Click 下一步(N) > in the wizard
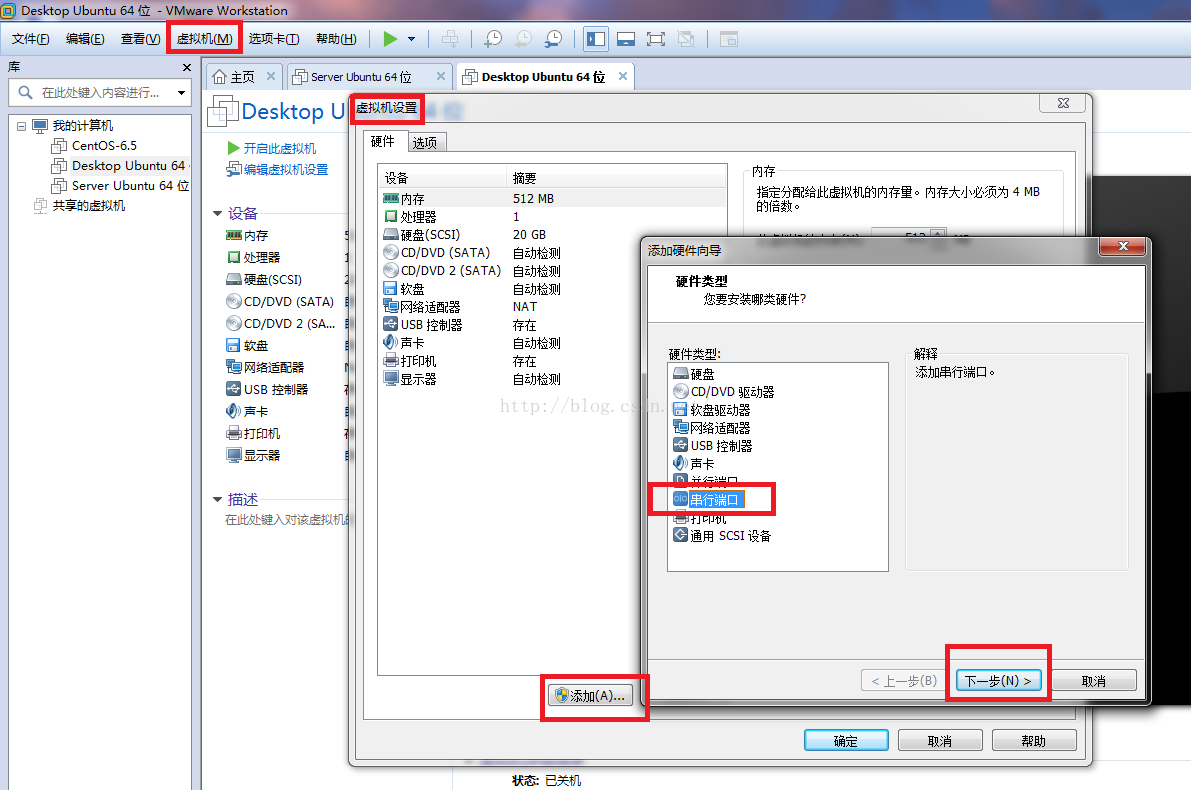The width and height of the screenshot is (1191, 790). click(x=998, y=681)
